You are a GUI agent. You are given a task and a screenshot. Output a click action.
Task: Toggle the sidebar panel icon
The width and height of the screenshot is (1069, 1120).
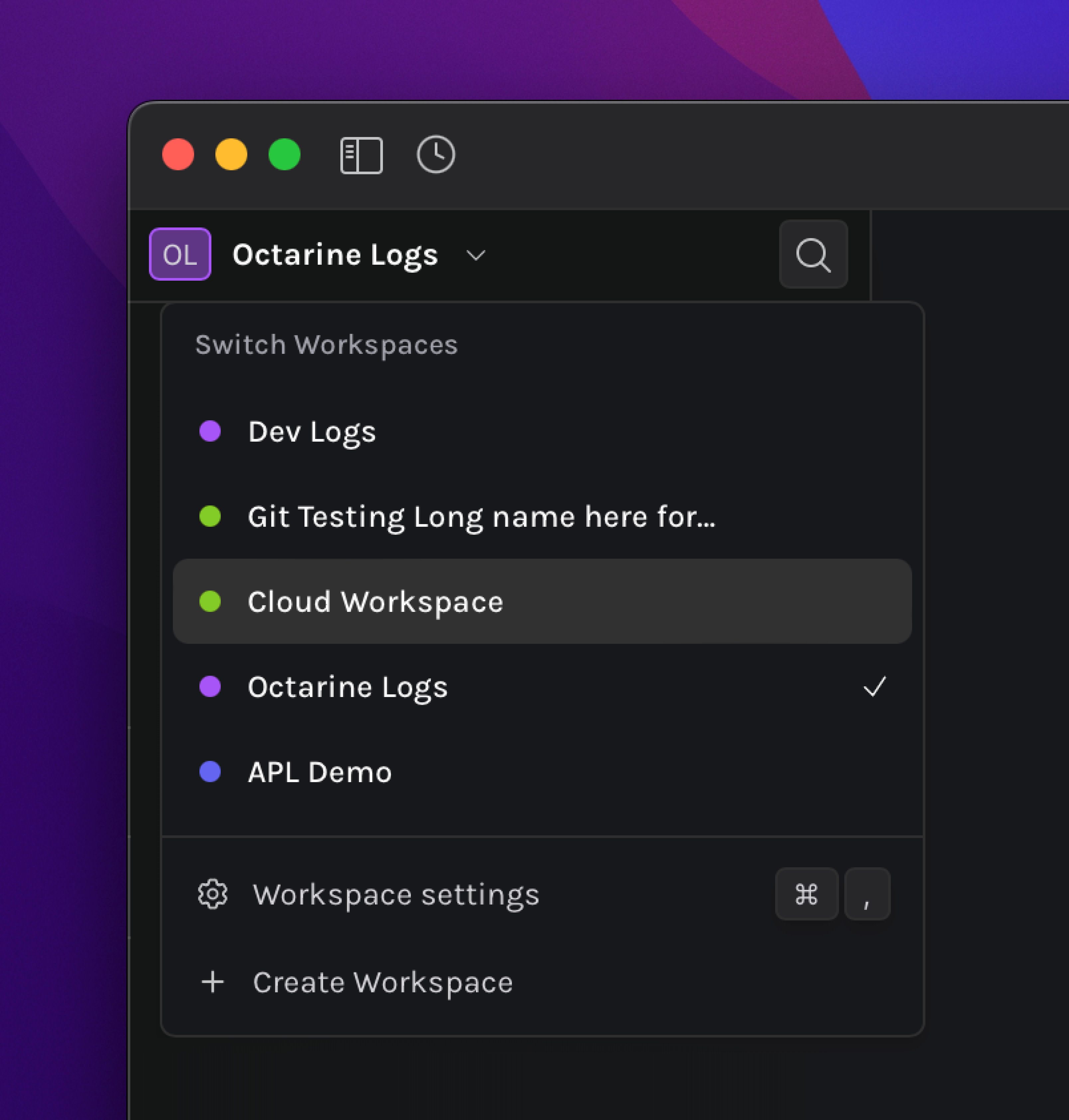[x=361, y=155]
